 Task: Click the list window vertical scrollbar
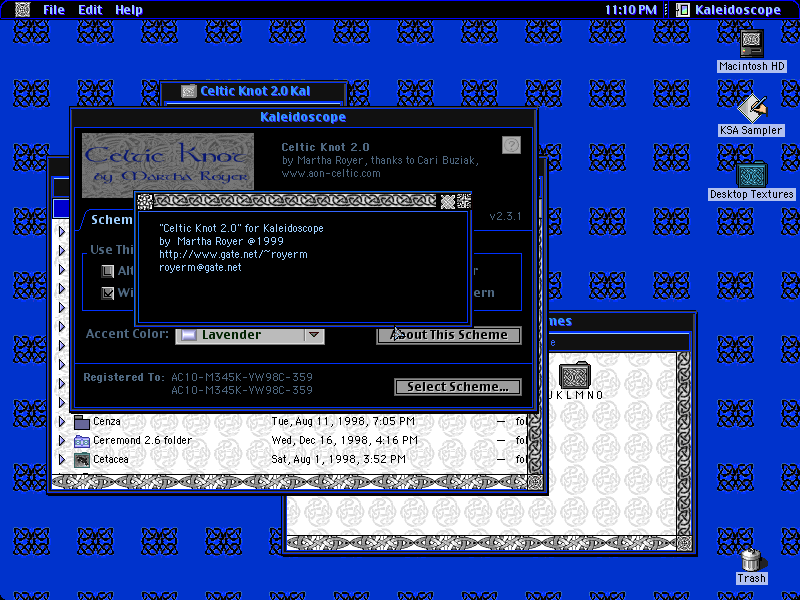[534, 444]
